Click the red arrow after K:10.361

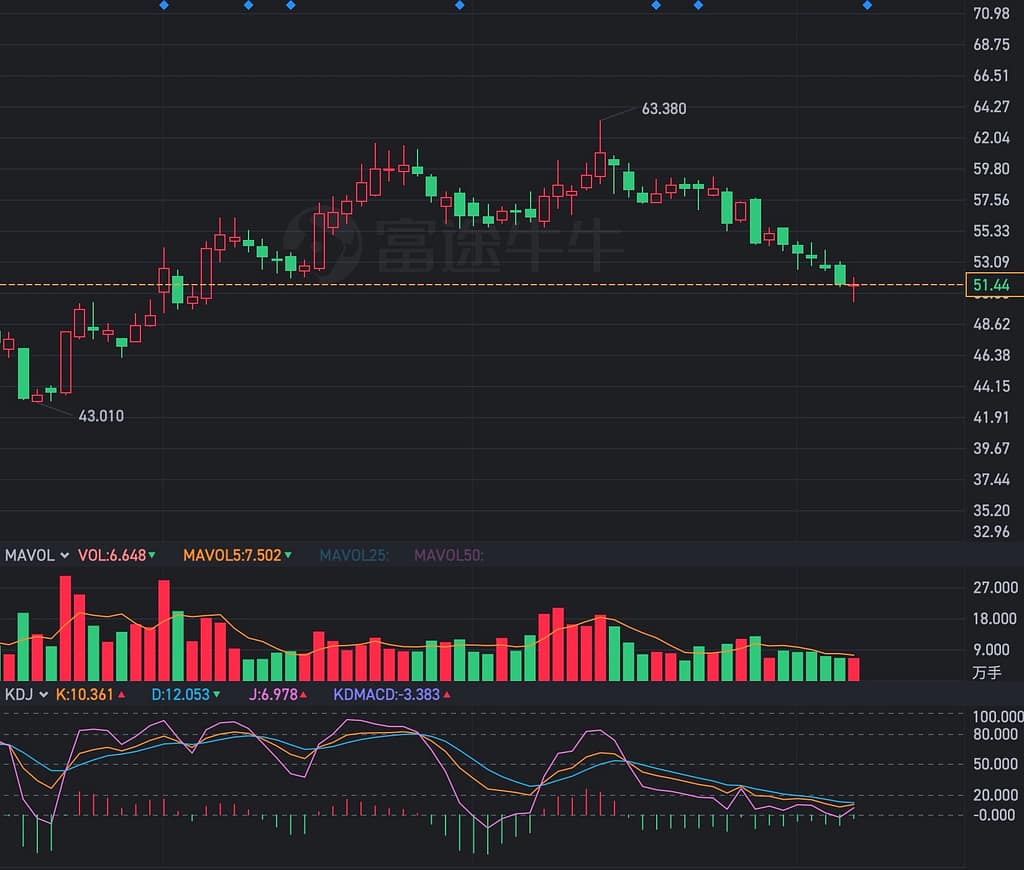(x=121, y=694)
